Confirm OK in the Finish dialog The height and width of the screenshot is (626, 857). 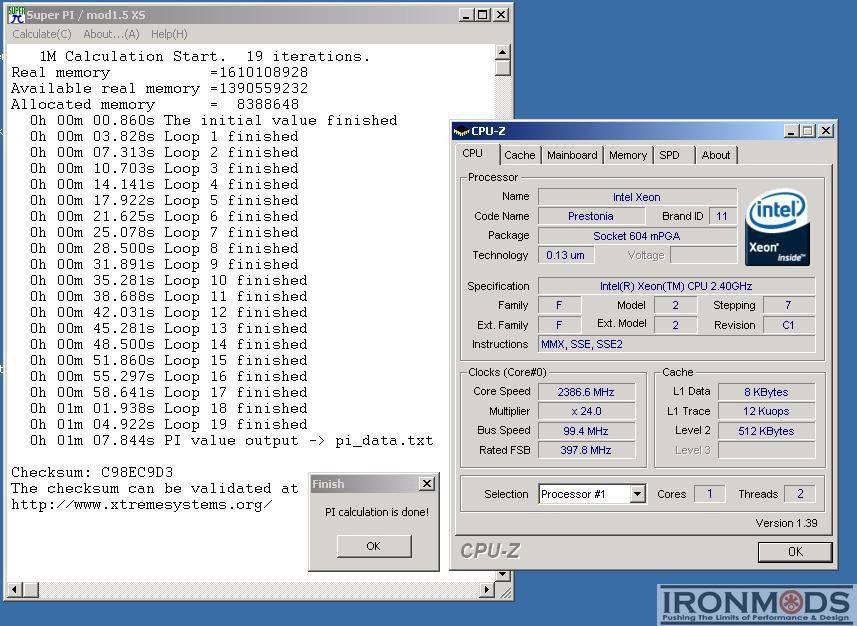coord(374,546)
